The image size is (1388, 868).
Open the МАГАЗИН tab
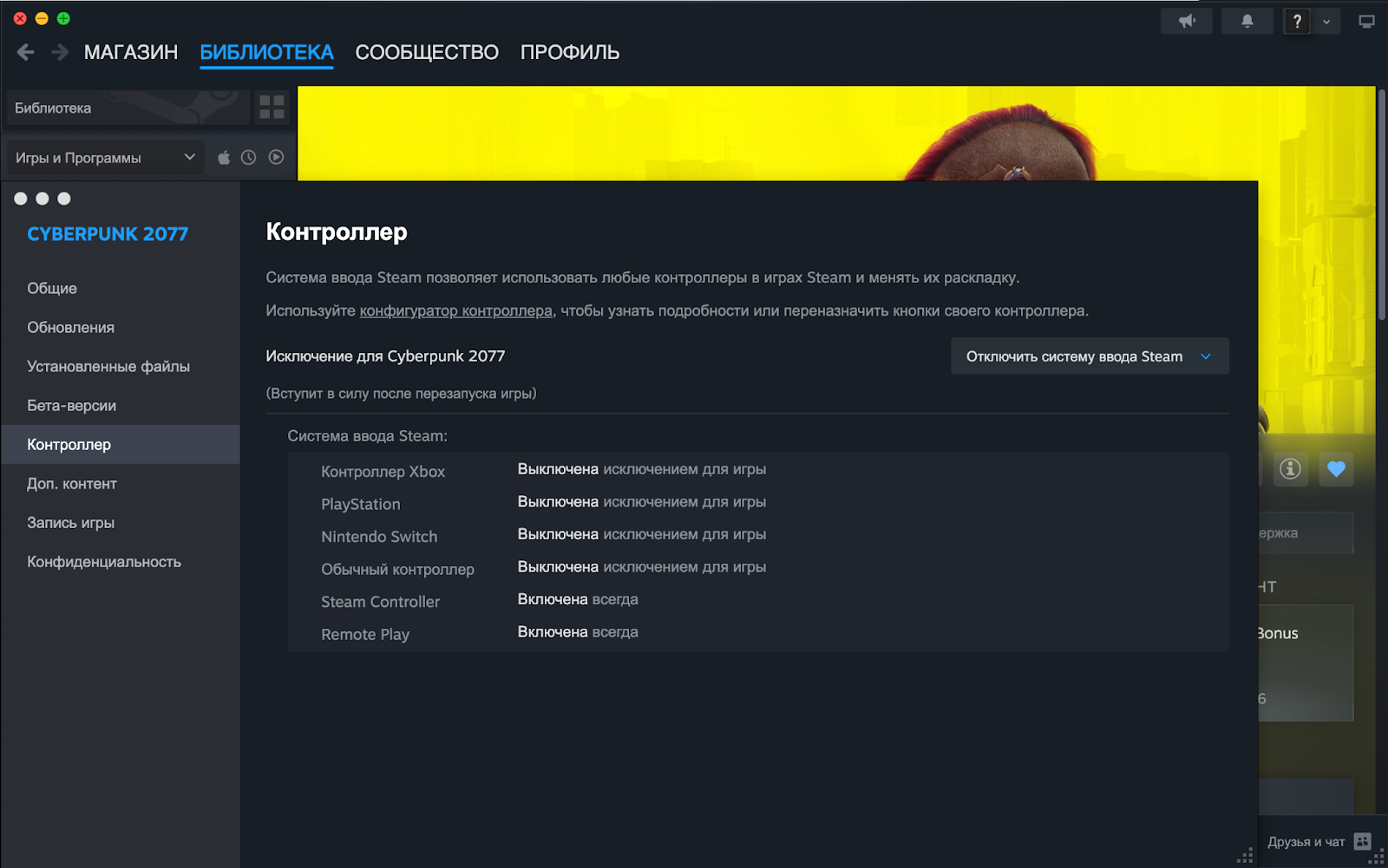[131, 53]
